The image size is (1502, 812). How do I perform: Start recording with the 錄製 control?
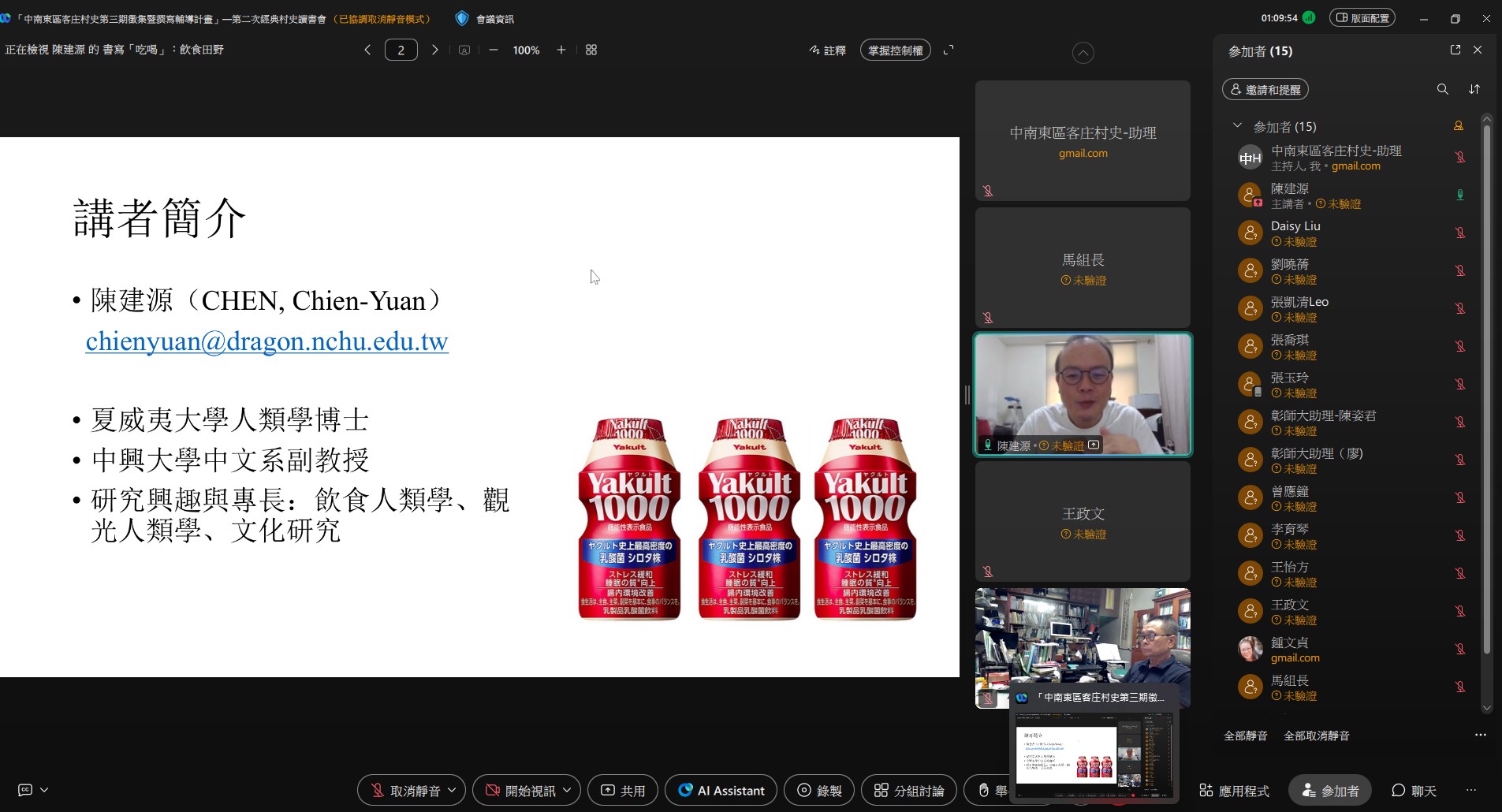pos(818,790)
